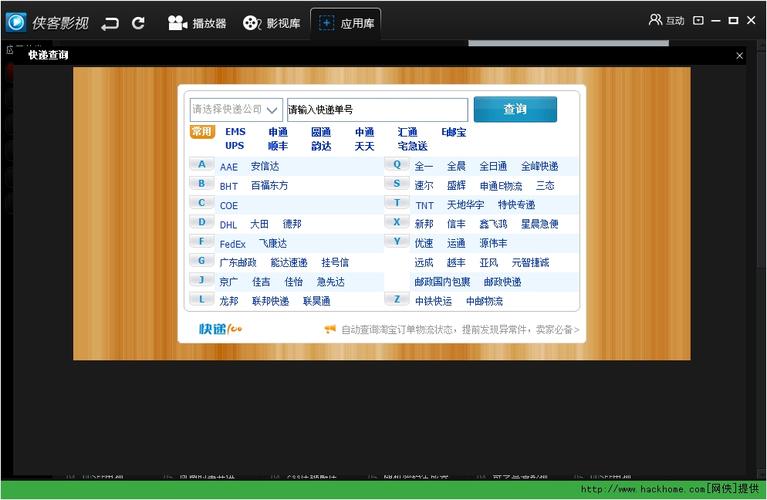Image resolution: width=767 pixels, height=500 pixels.
Task: Choose EMS from common couriers
Action: pos(235,132)
